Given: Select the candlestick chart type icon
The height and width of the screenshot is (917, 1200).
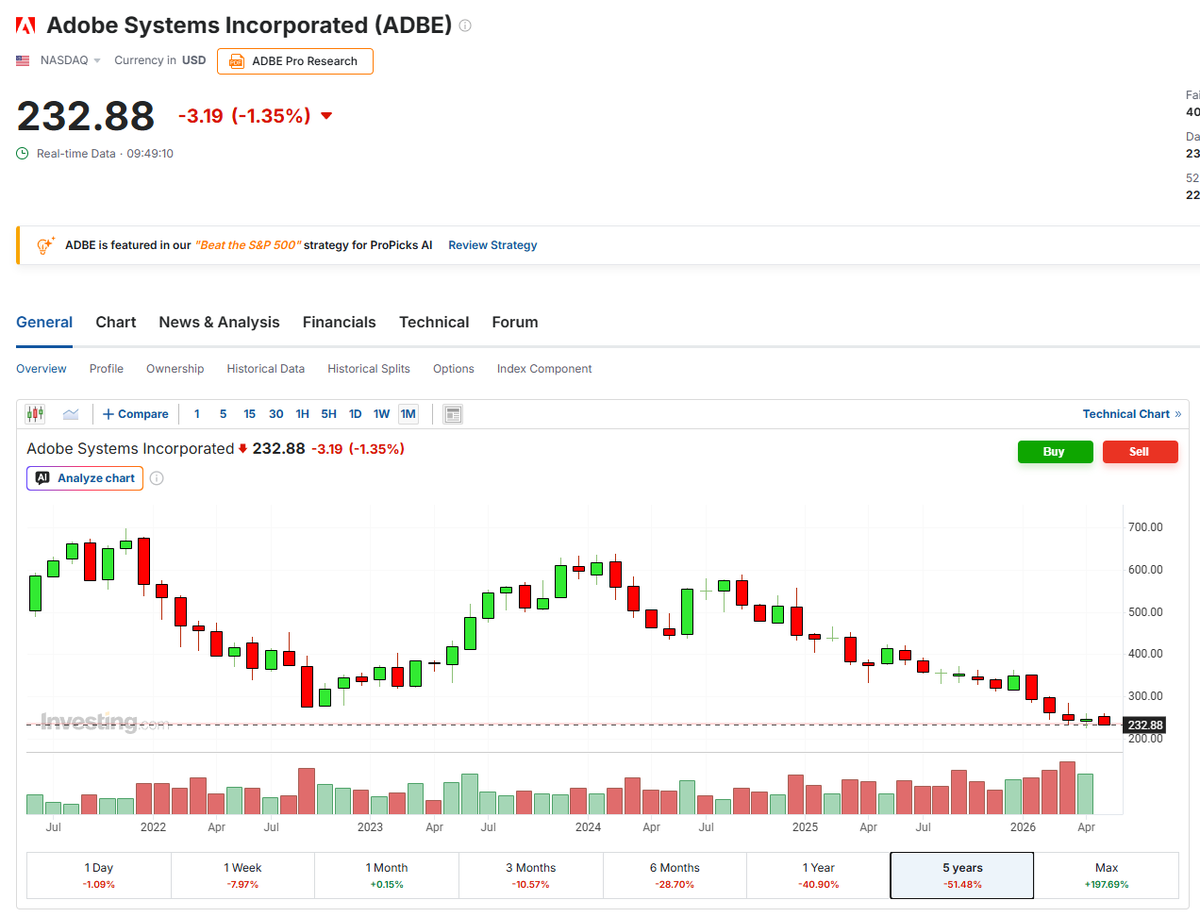Looking at the screenshot, I should click(35, 414).
